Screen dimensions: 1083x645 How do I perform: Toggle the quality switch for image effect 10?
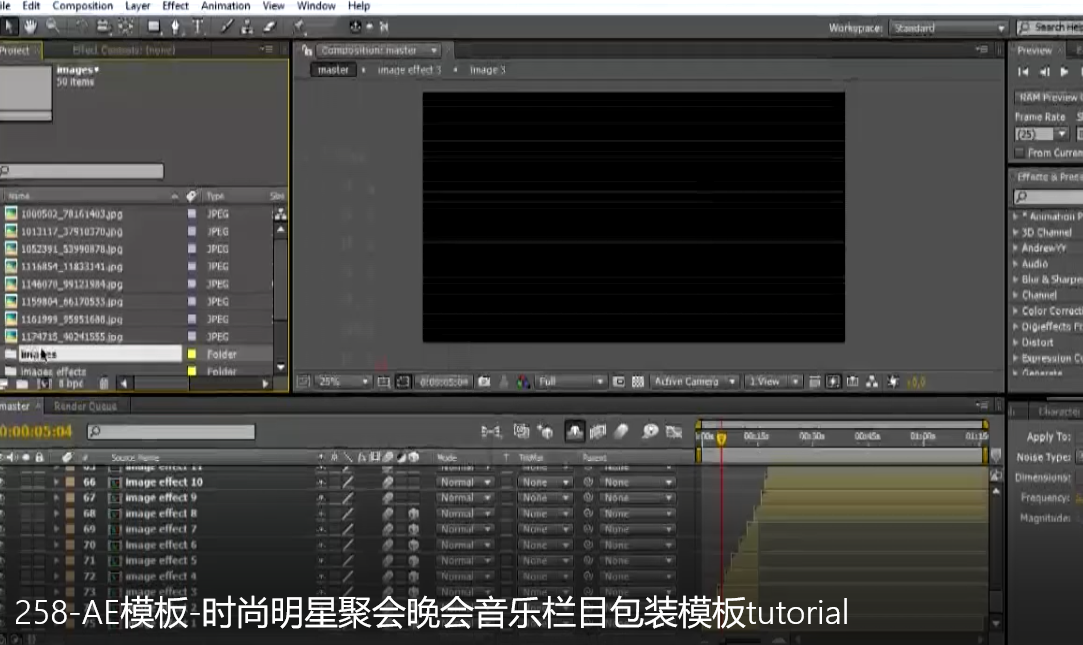point(348,482)
